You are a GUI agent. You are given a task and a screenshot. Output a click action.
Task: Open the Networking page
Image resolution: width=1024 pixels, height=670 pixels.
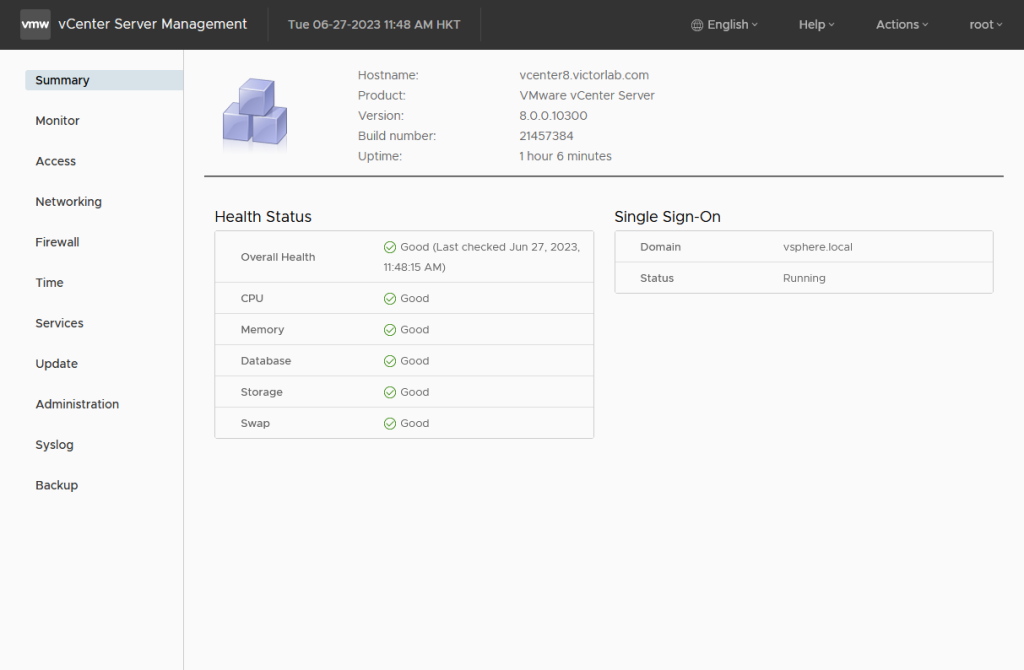[69, 202]
